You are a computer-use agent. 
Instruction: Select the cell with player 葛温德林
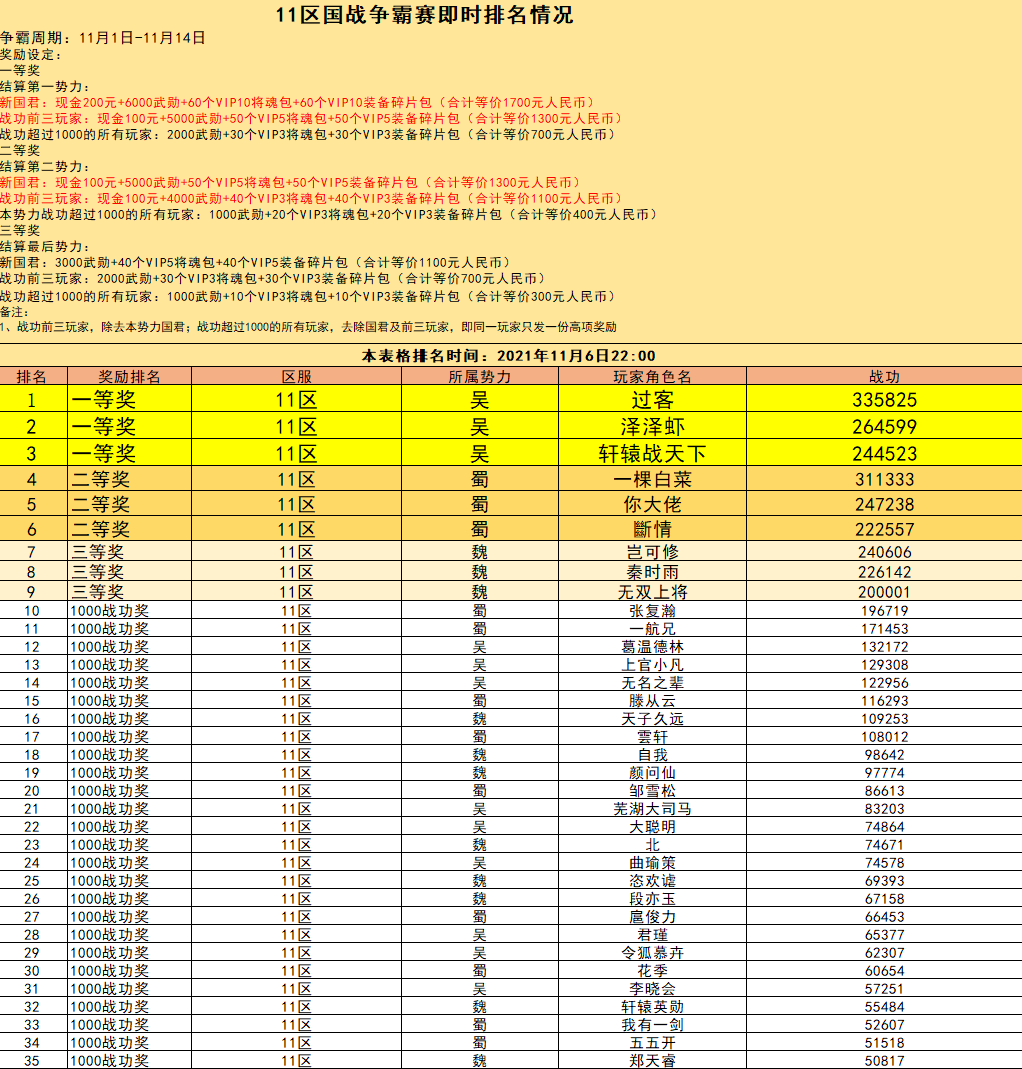[x=652, y=647]
